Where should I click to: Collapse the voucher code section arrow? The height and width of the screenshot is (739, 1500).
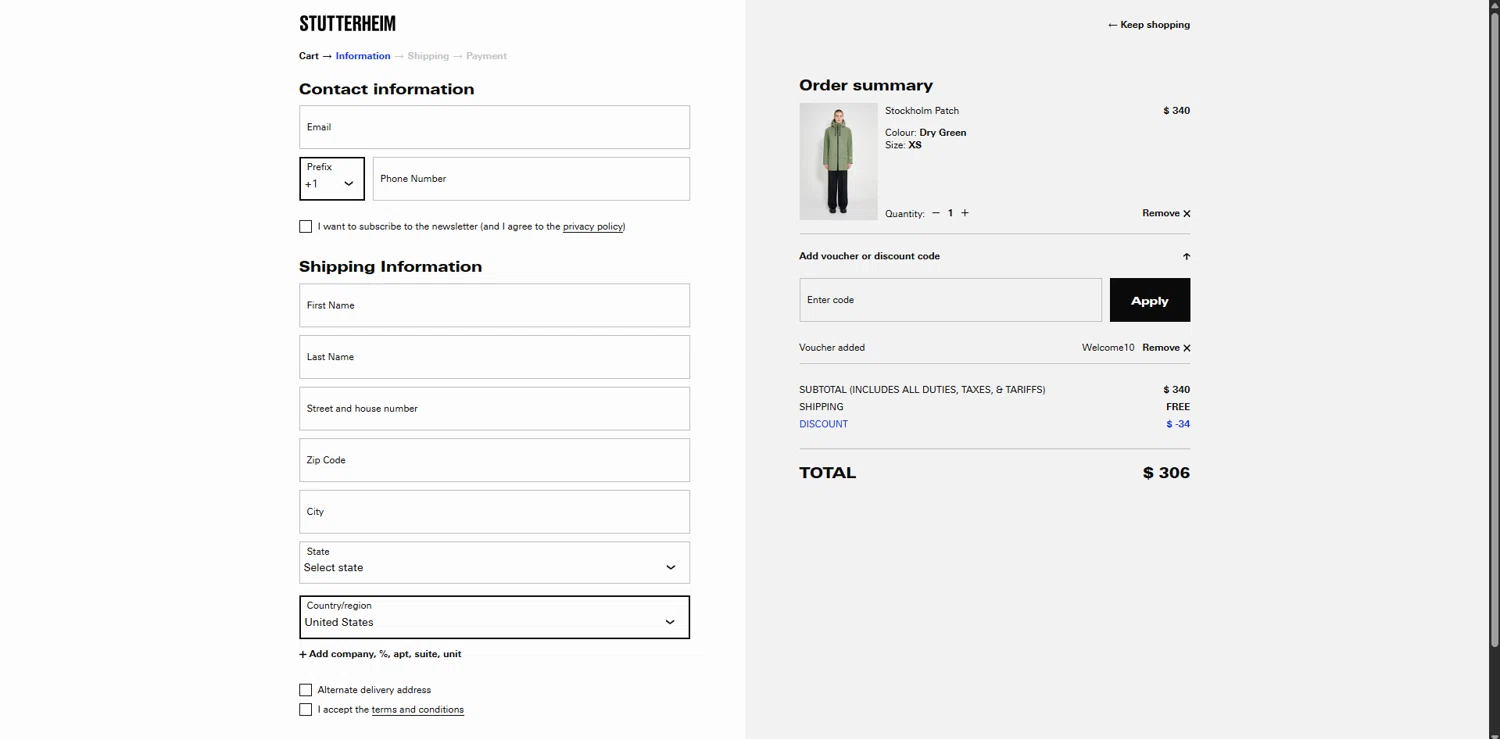click(x=1186, y=257)
